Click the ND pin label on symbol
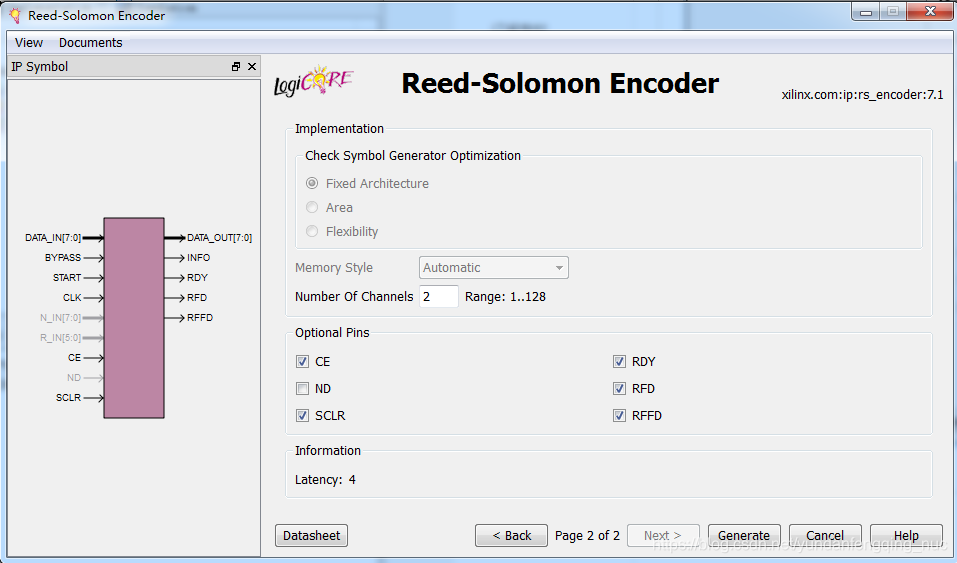 [74, 378]
